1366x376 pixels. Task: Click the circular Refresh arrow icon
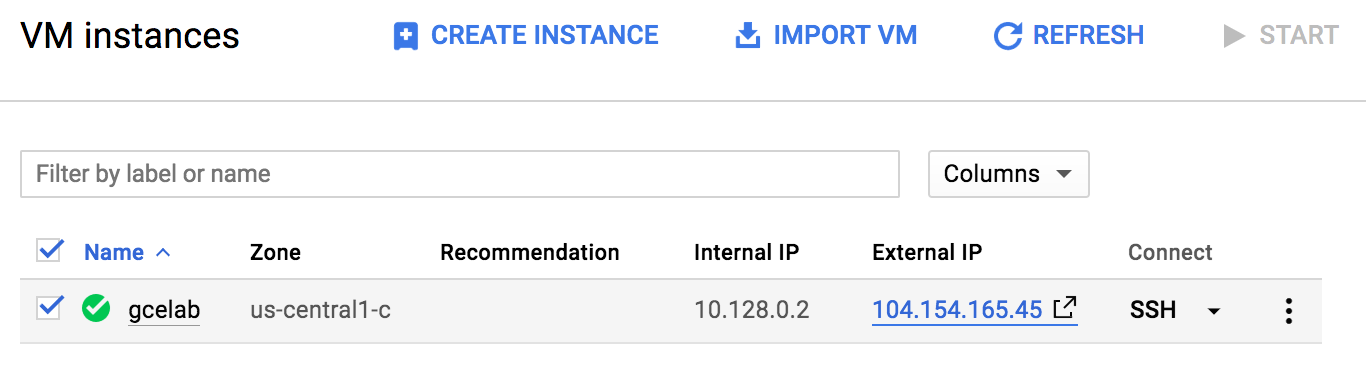1007,37
